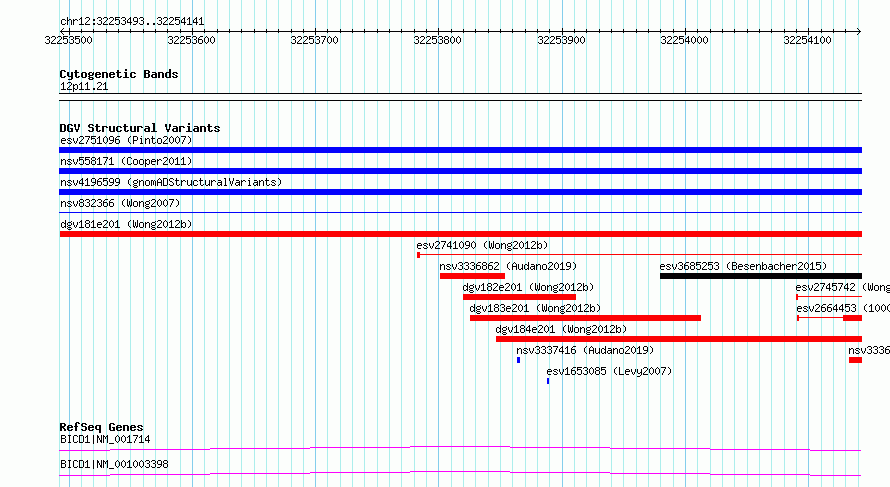Open the esv3685253 (Besenbacher2015) label

(x=743, y=266)
